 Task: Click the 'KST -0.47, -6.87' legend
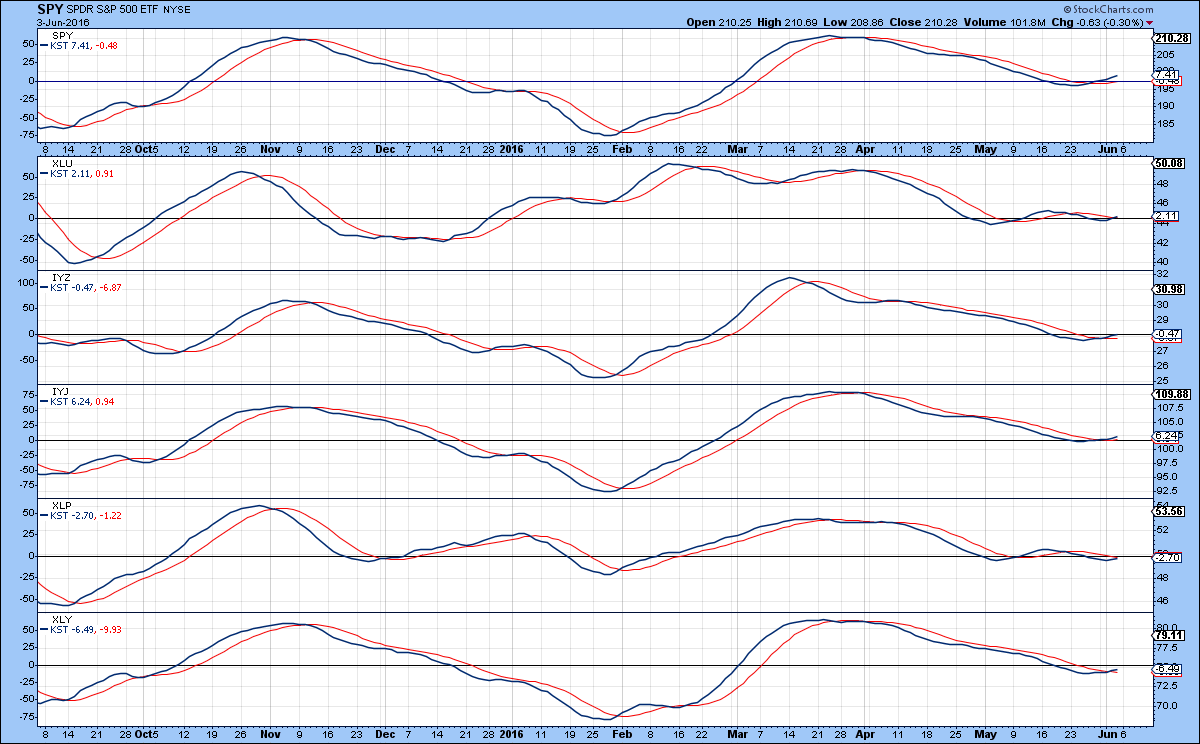point(86,287)
